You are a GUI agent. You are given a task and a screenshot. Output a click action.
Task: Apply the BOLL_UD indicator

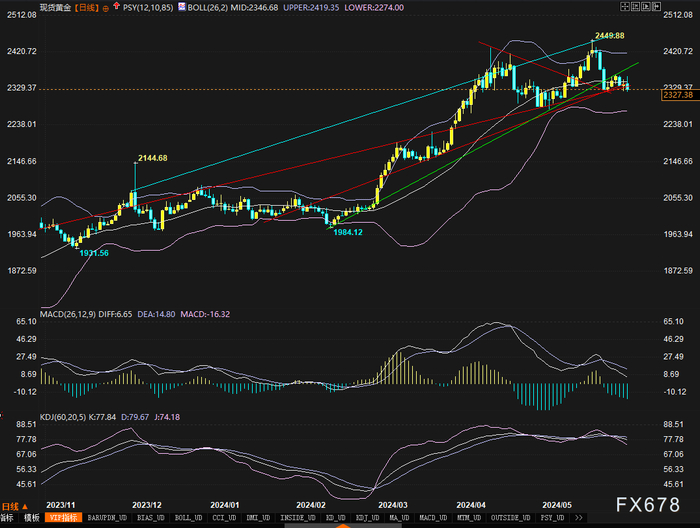pyautogui.click(x=188, y=518)
